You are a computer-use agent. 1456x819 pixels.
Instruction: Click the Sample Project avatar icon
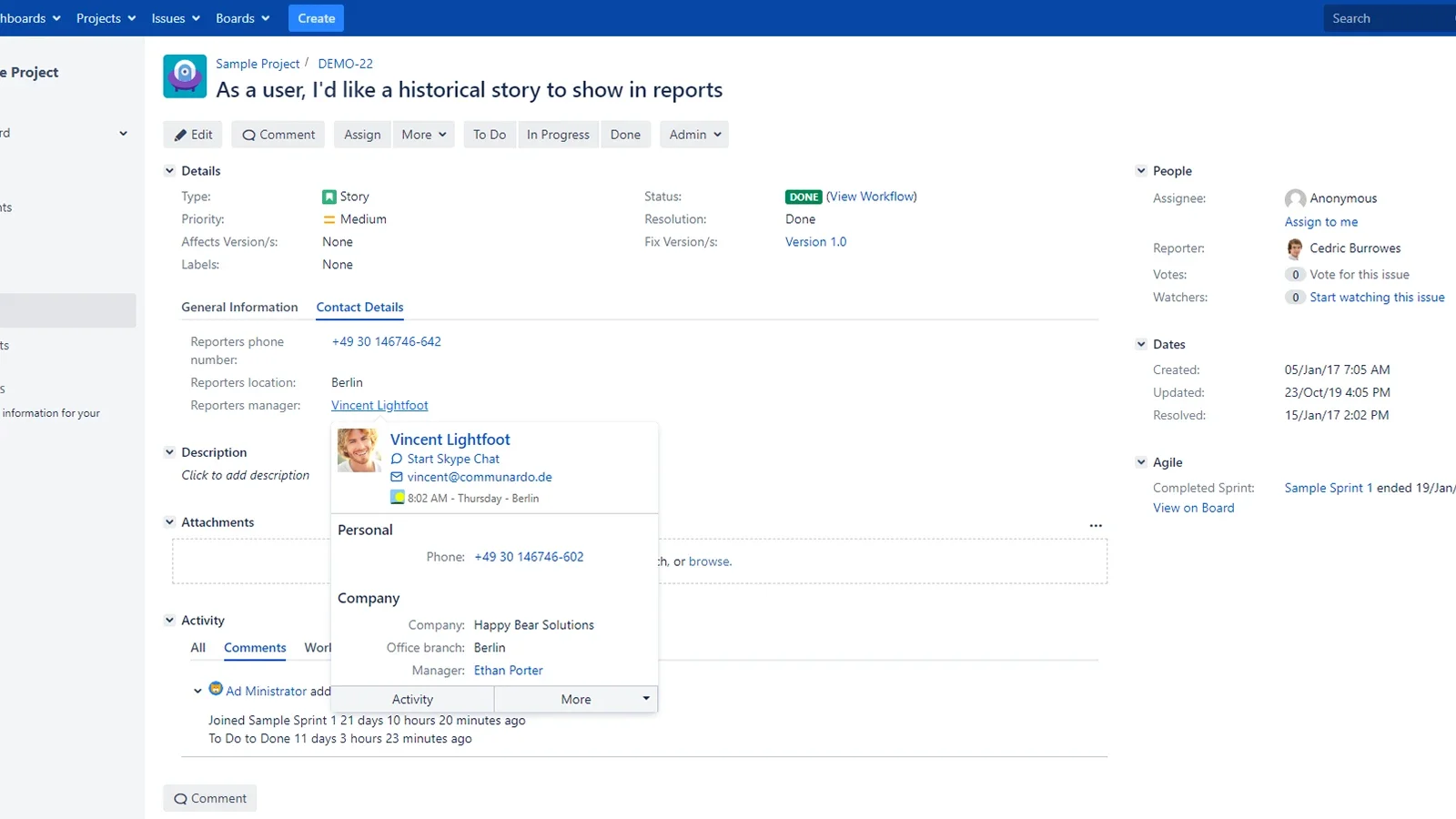pyautogui.click(x=185, y=76)
